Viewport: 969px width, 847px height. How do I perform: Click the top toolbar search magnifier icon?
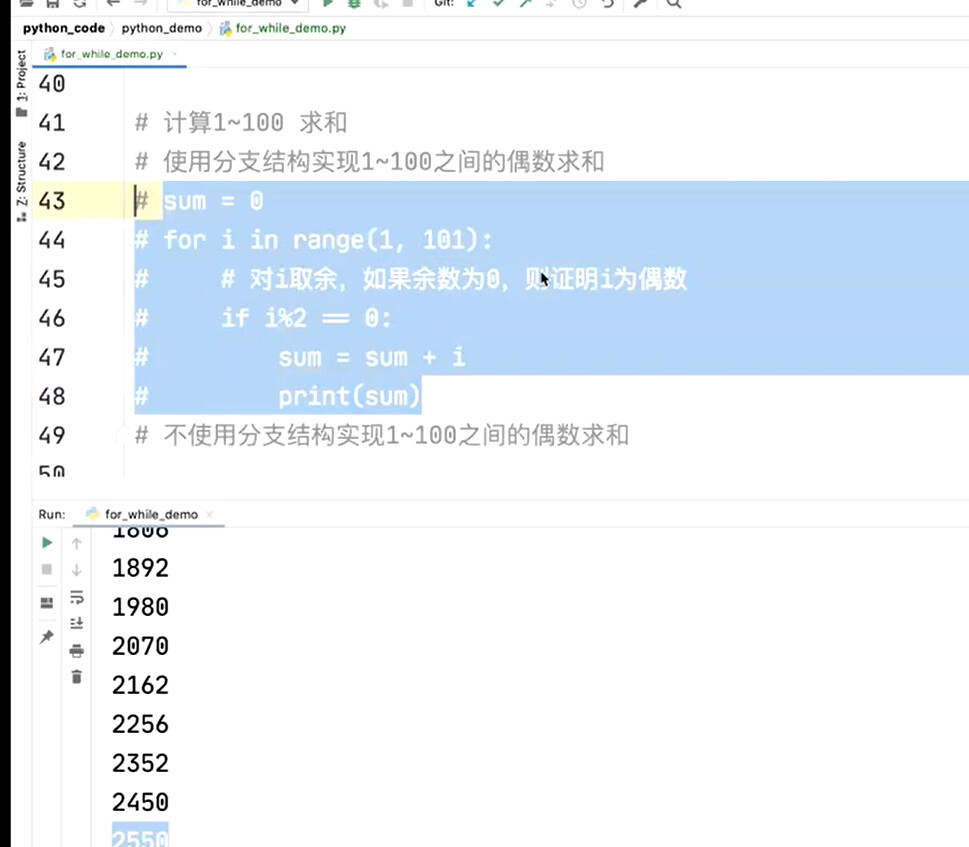[674, 4]
